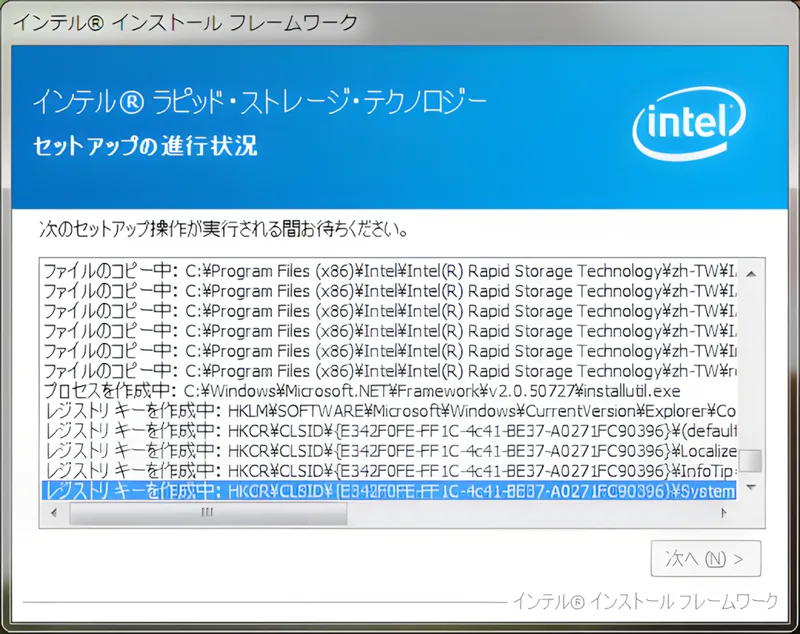Click the 次へ (N) button
This screenshot has height=634, width=800.
click(x=707, y=559)
